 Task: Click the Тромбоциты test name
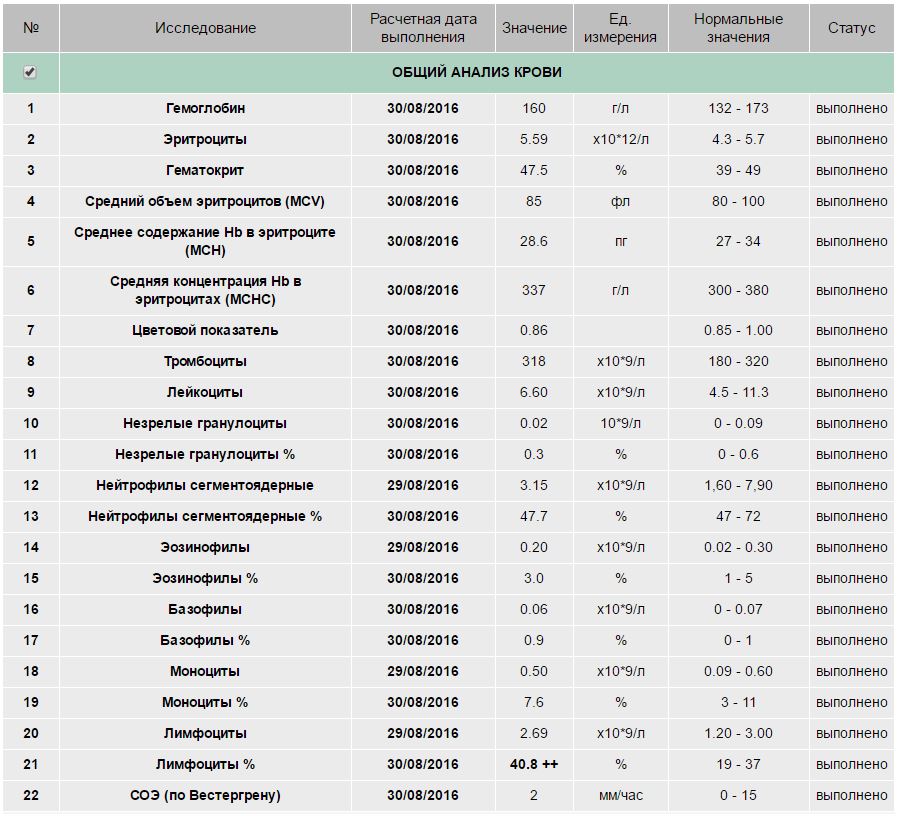click(x=205, y=361)
